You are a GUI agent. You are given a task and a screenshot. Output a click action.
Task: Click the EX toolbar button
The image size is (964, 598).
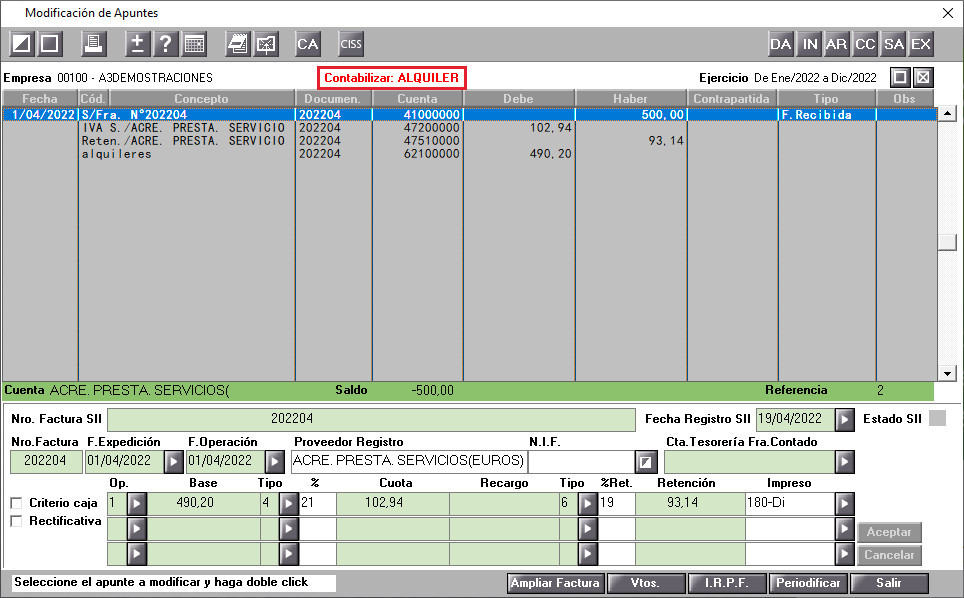tap(920, 44)
